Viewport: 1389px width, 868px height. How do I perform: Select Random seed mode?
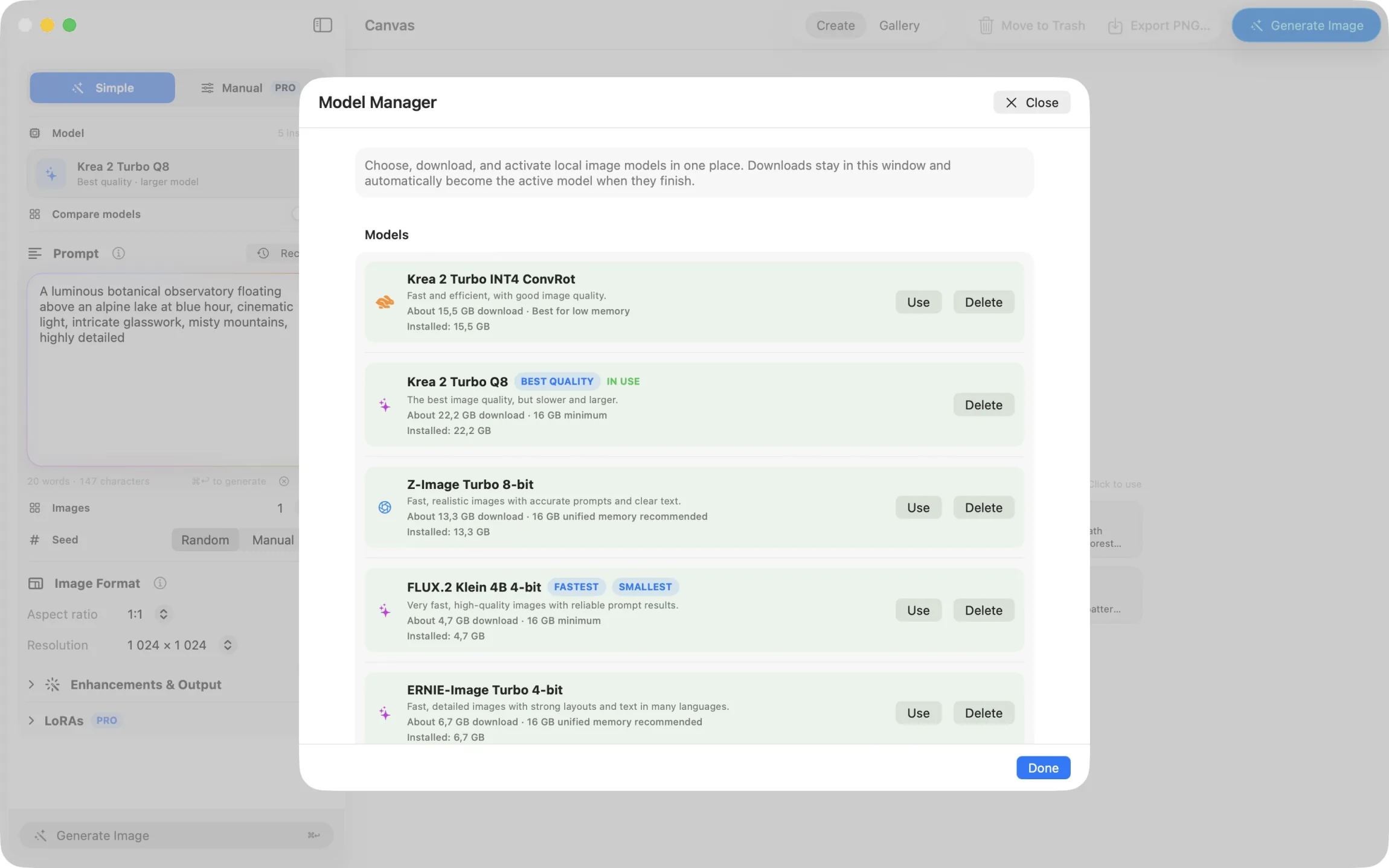coord(205,540)
